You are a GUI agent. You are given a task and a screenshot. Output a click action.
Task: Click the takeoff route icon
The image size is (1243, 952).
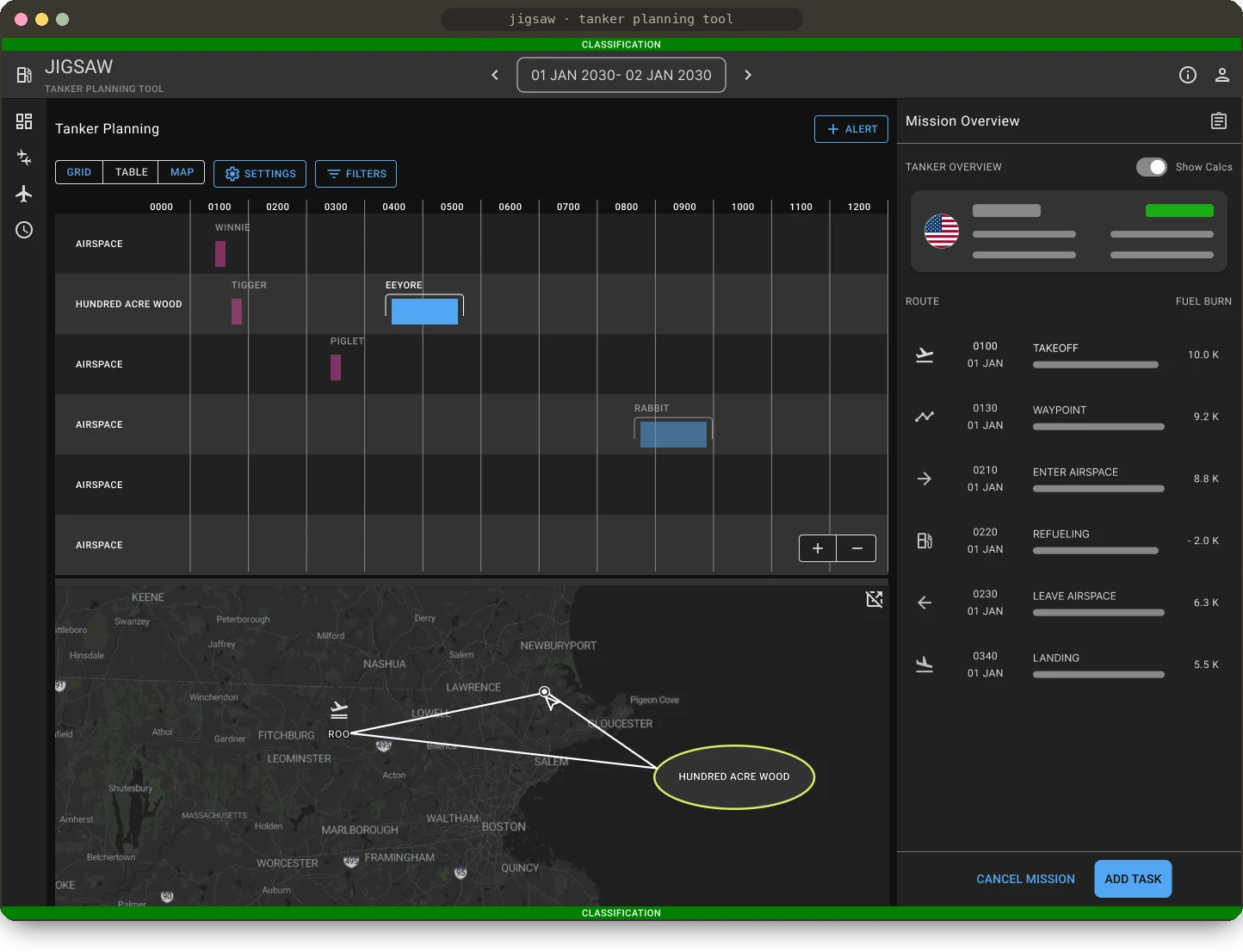click(x=925, y=355)
